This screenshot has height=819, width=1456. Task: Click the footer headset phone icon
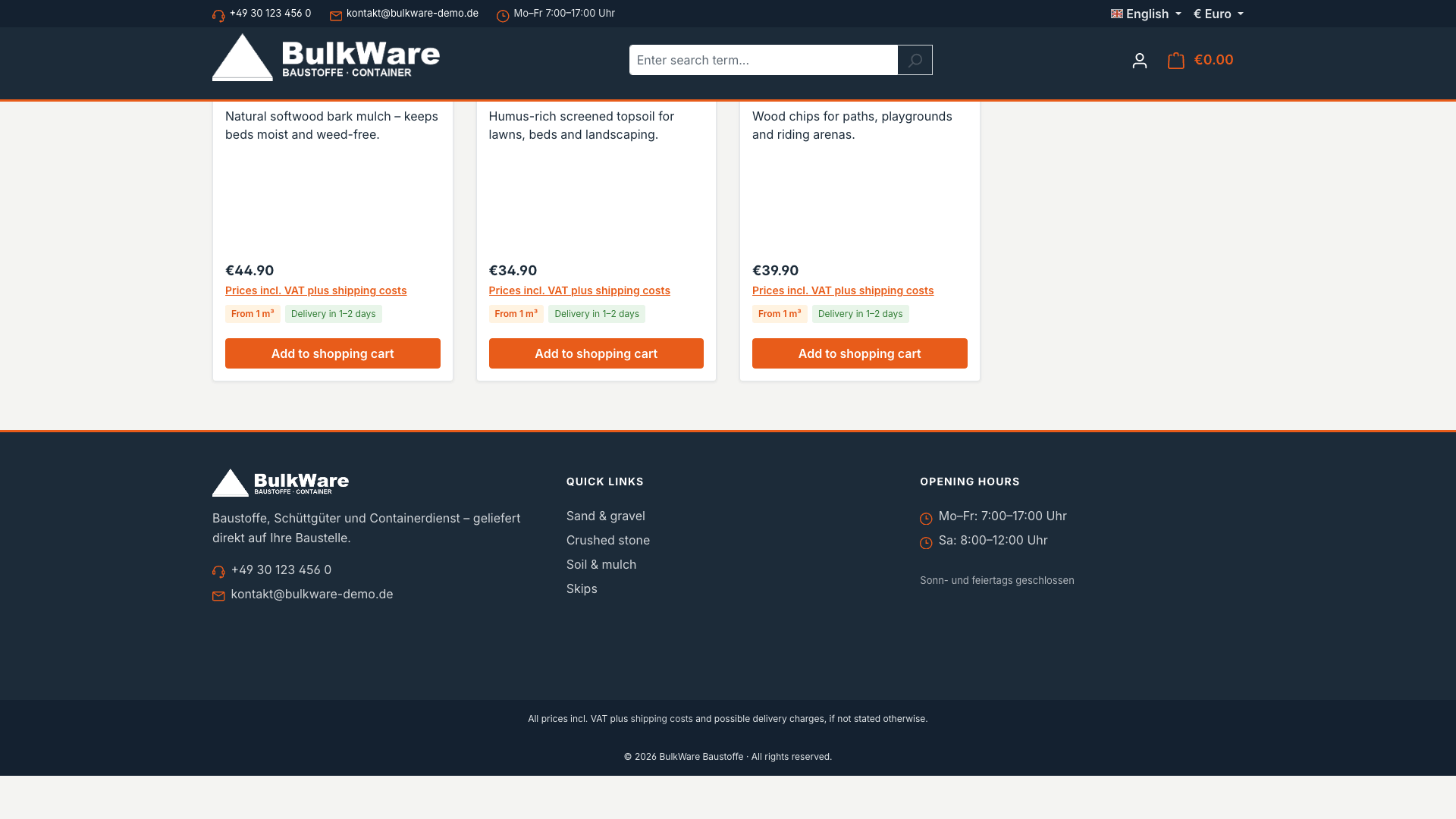[x=218, y=572]
